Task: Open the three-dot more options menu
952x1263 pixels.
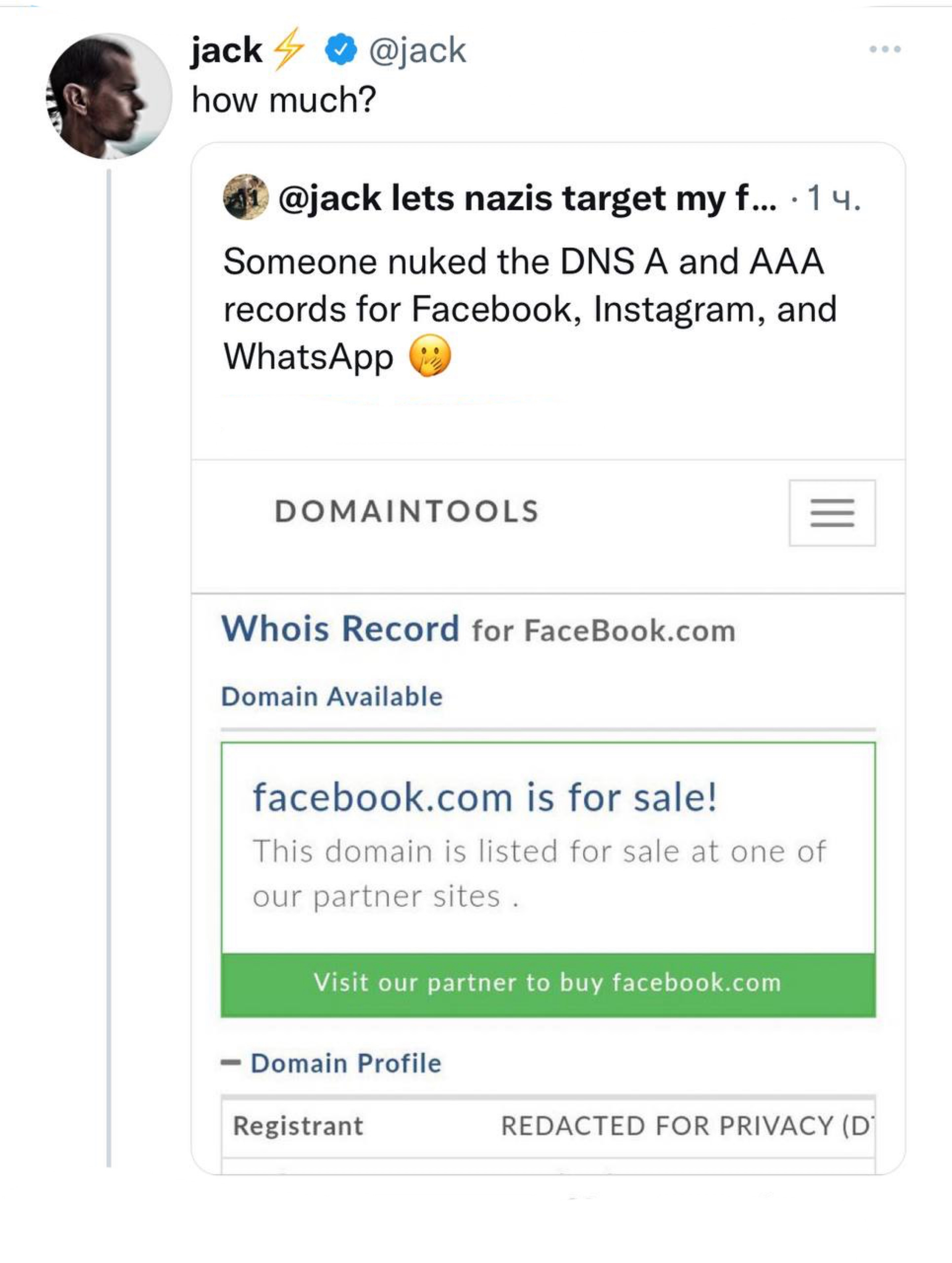Action: [x=884, y=50]
